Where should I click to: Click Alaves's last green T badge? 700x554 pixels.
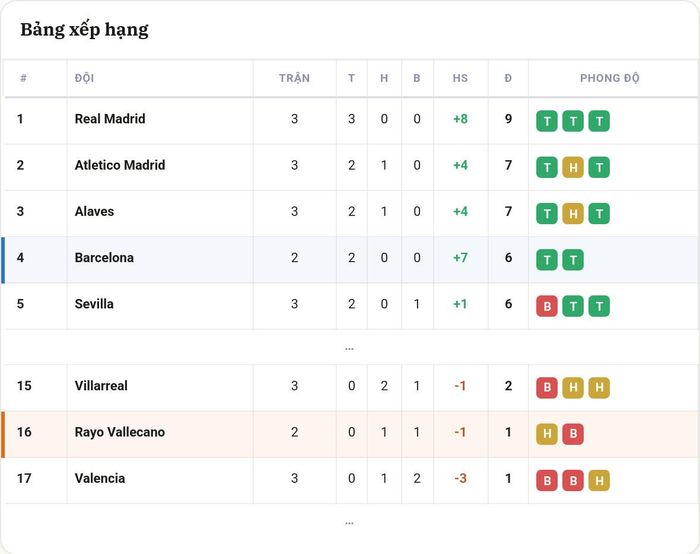tap(599, 213)
